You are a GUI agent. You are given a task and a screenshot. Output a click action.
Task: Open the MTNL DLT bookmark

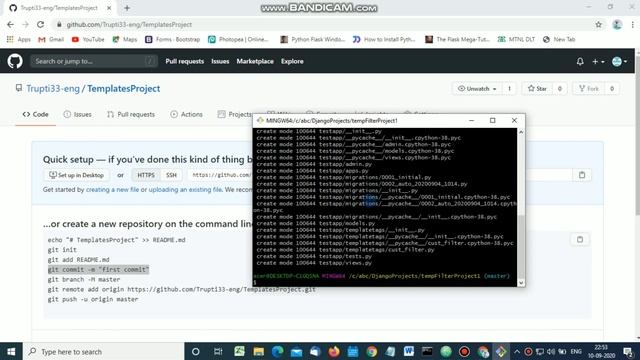coord(516,39)
